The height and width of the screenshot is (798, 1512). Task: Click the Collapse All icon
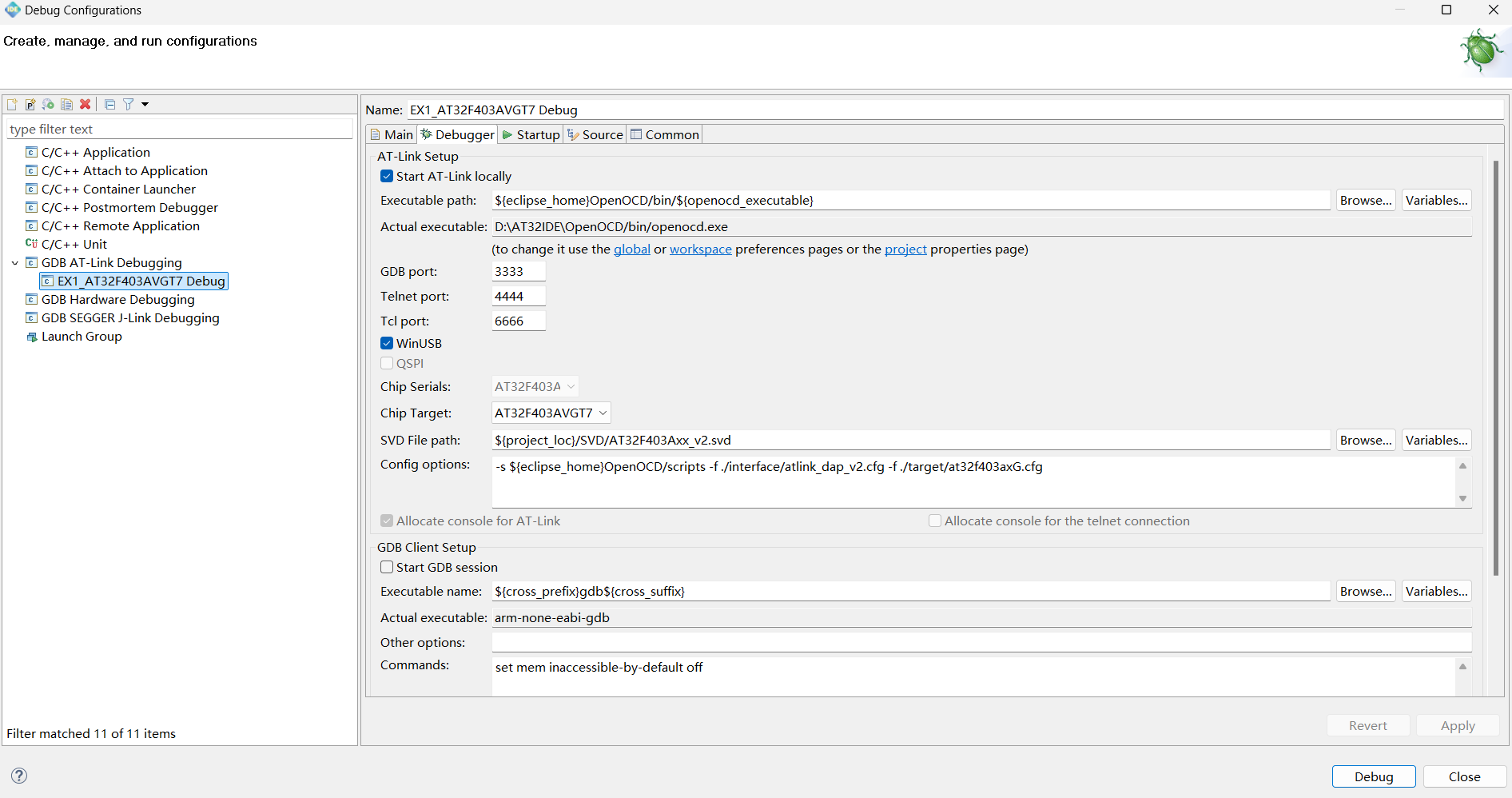click(110, 105)
